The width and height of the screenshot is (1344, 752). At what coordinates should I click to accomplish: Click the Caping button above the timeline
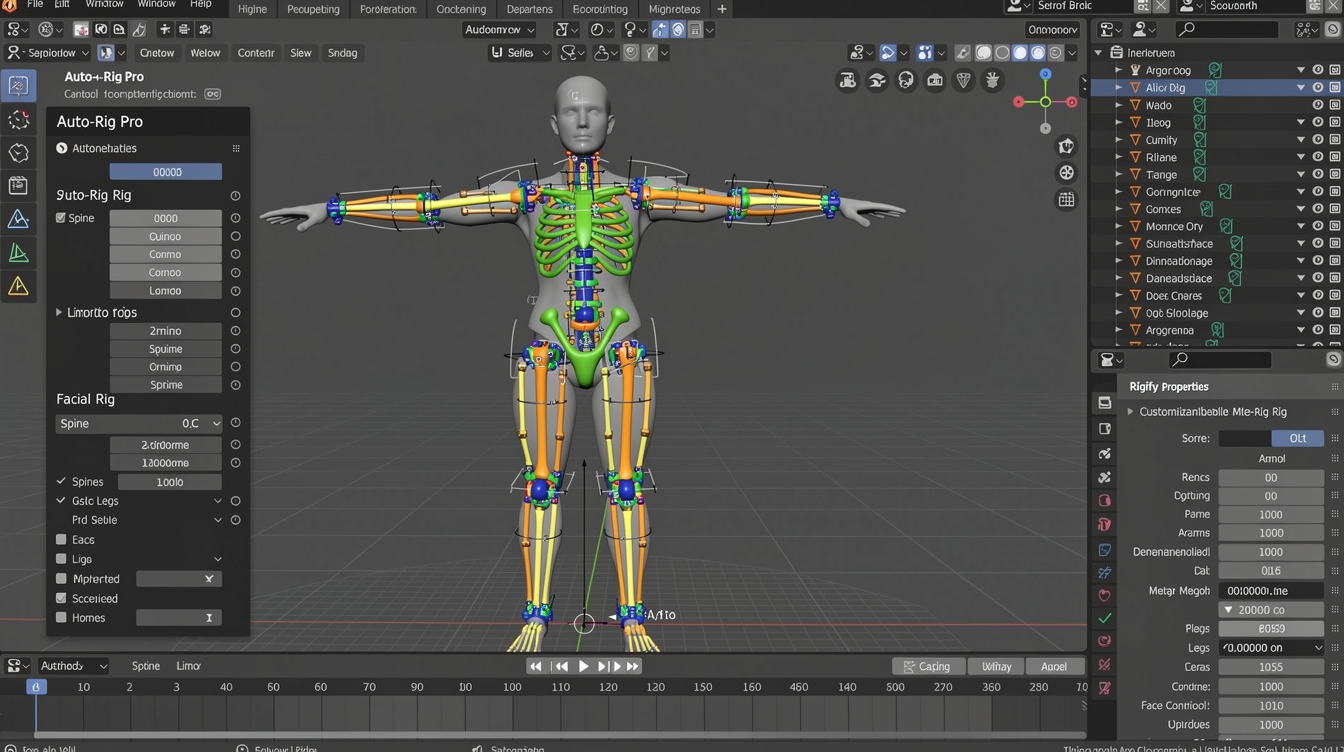928,665
